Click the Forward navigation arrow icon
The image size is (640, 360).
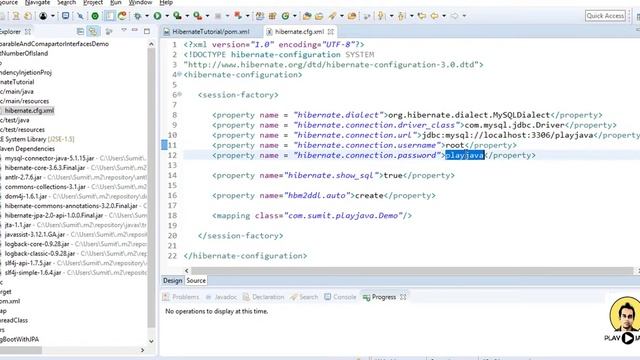point(454,16)
